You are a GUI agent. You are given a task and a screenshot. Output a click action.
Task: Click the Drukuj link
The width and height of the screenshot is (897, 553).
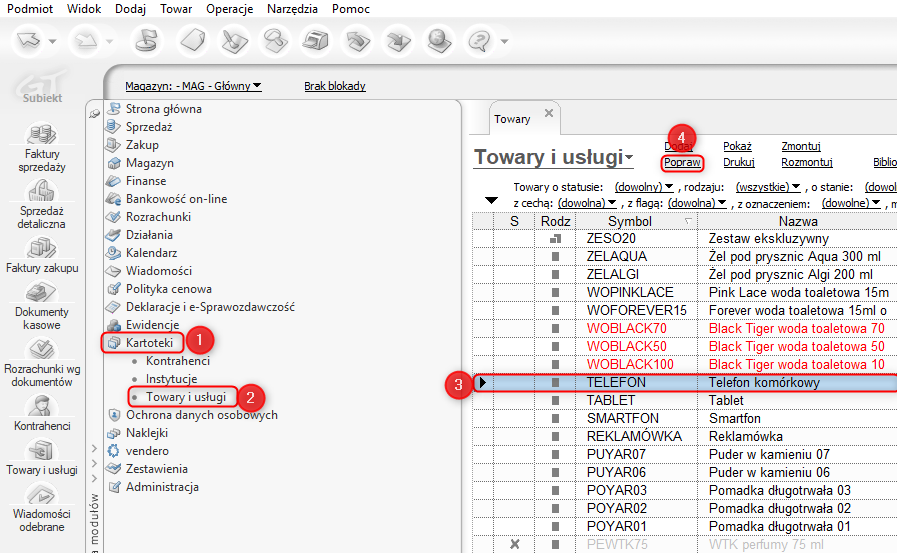point(739,162)
